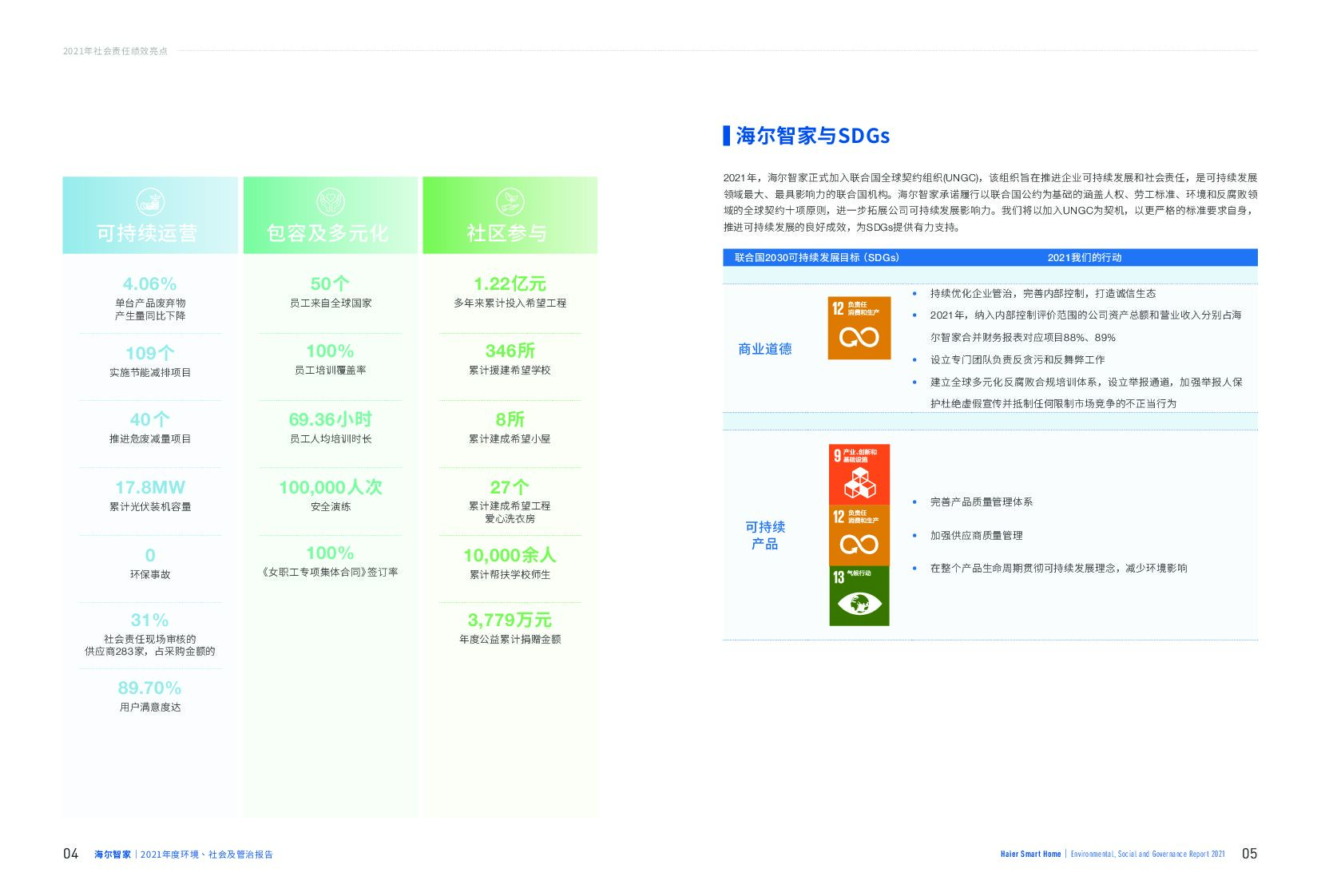Click the 员工培训覆盖率 label
The width and height of the screenshot is (1321, 896).
(331, 370)
